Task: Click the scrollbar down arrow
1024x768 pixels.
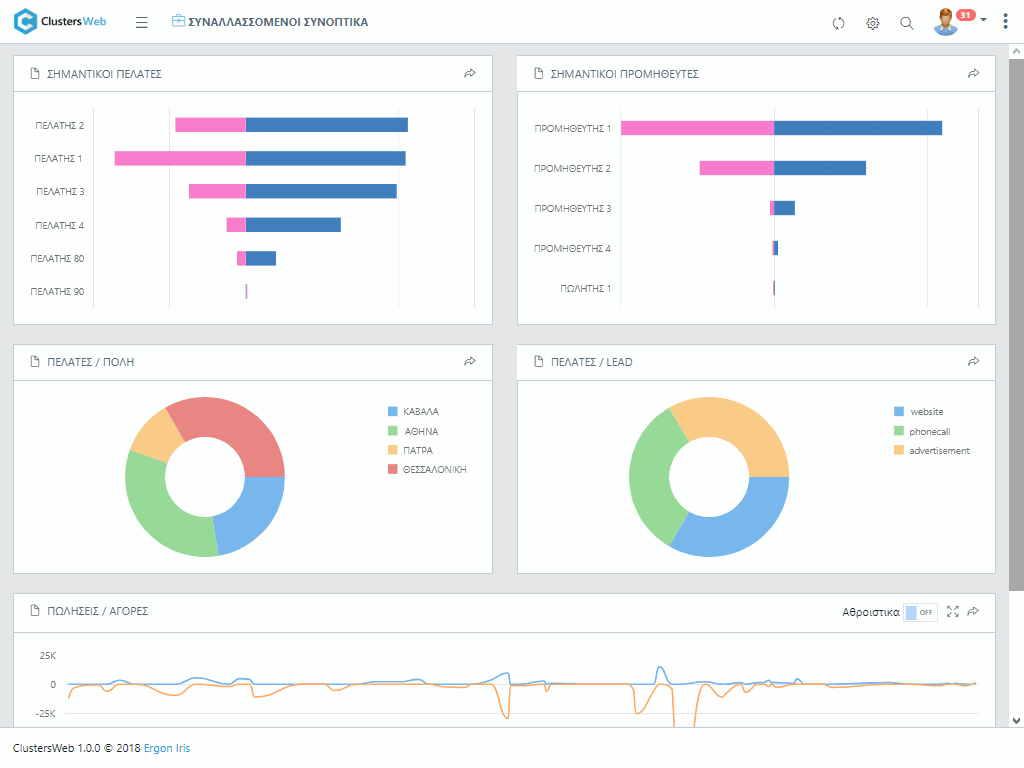Action: (x=1016, y=720)
